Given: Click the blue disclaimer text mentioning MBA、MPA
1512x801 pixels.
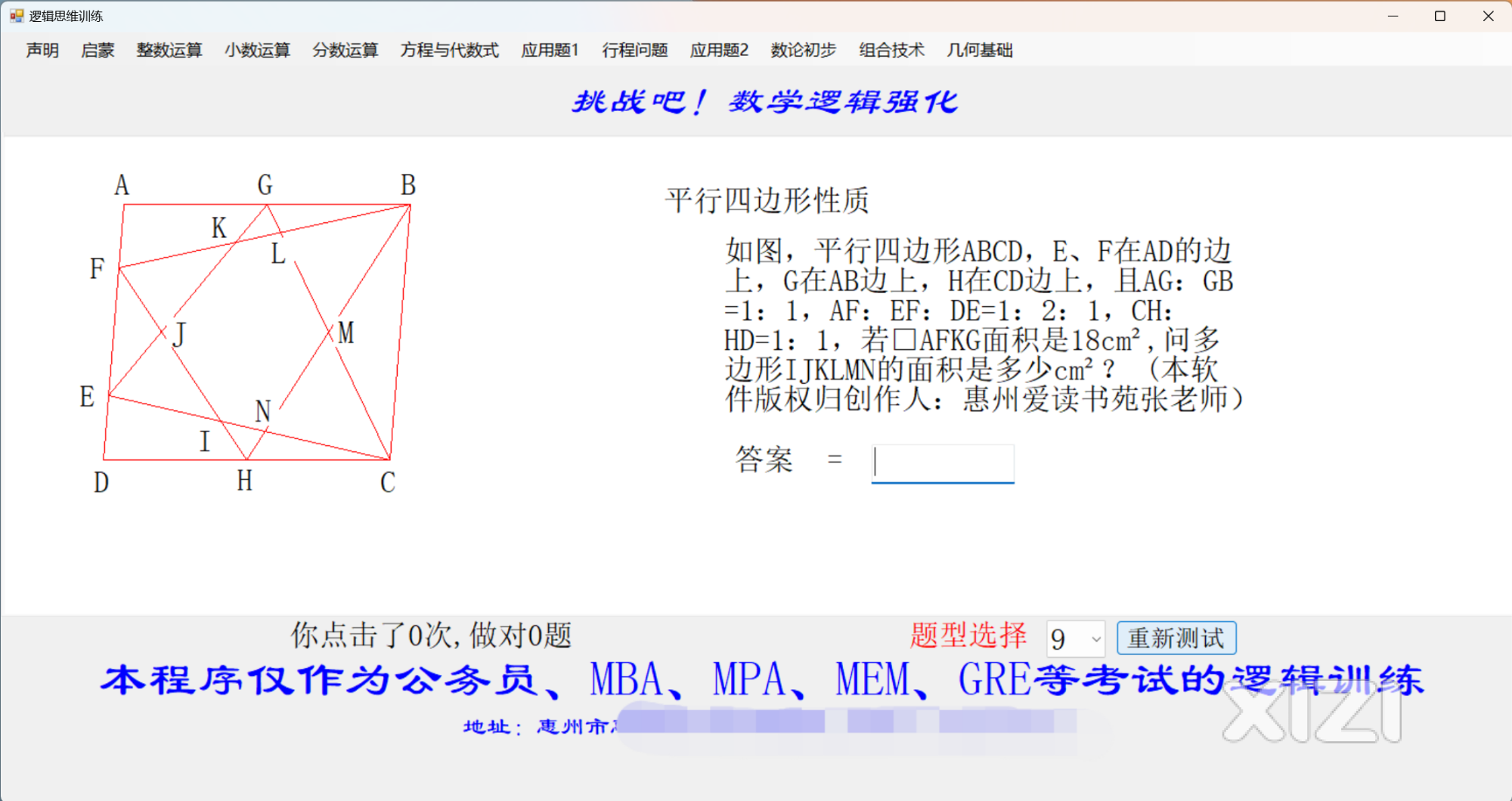Looking at the screenshot, I should point(762,679).
